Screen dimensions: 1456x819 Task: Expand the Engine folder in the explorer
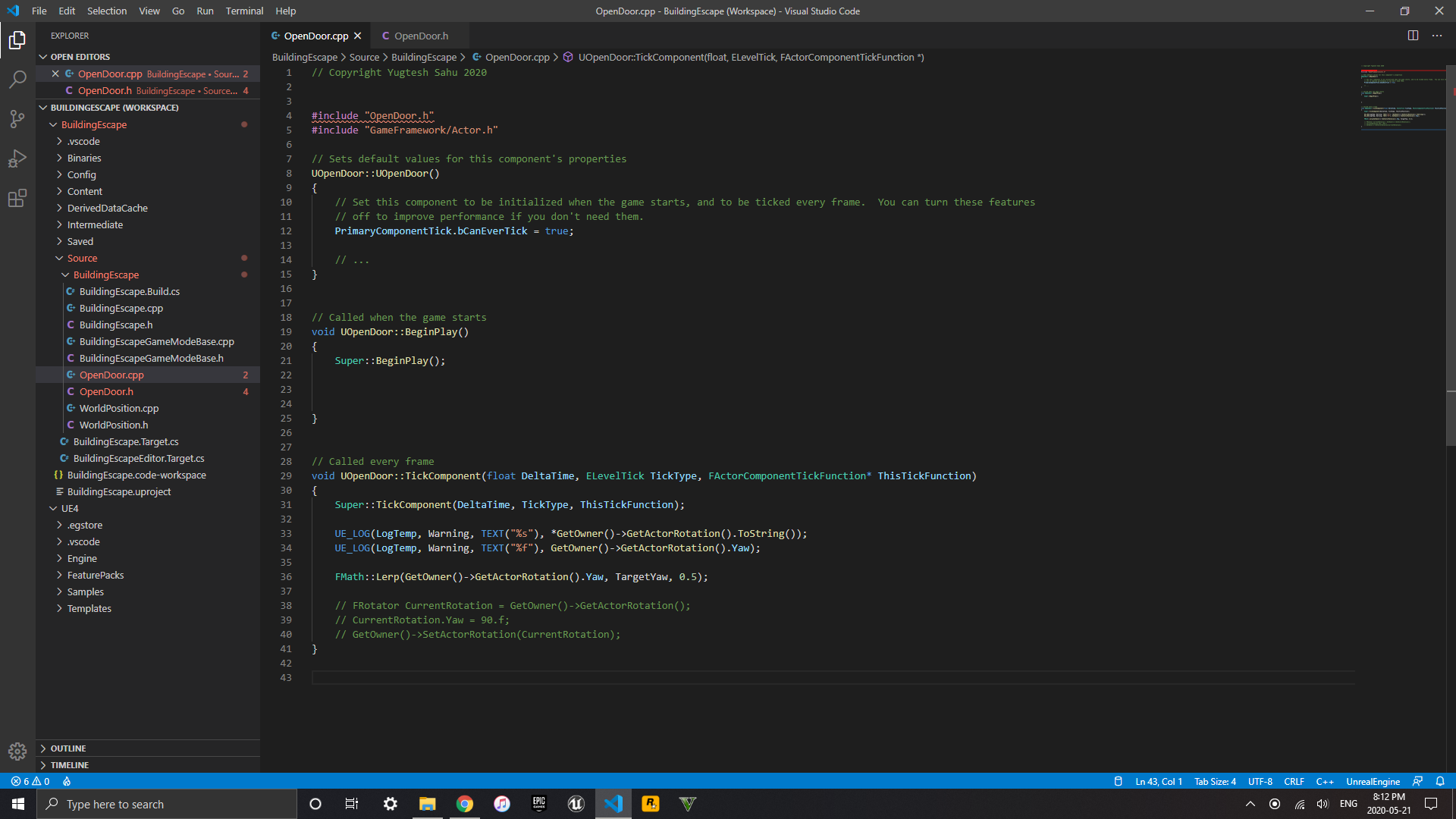click(x=60, y=558)
